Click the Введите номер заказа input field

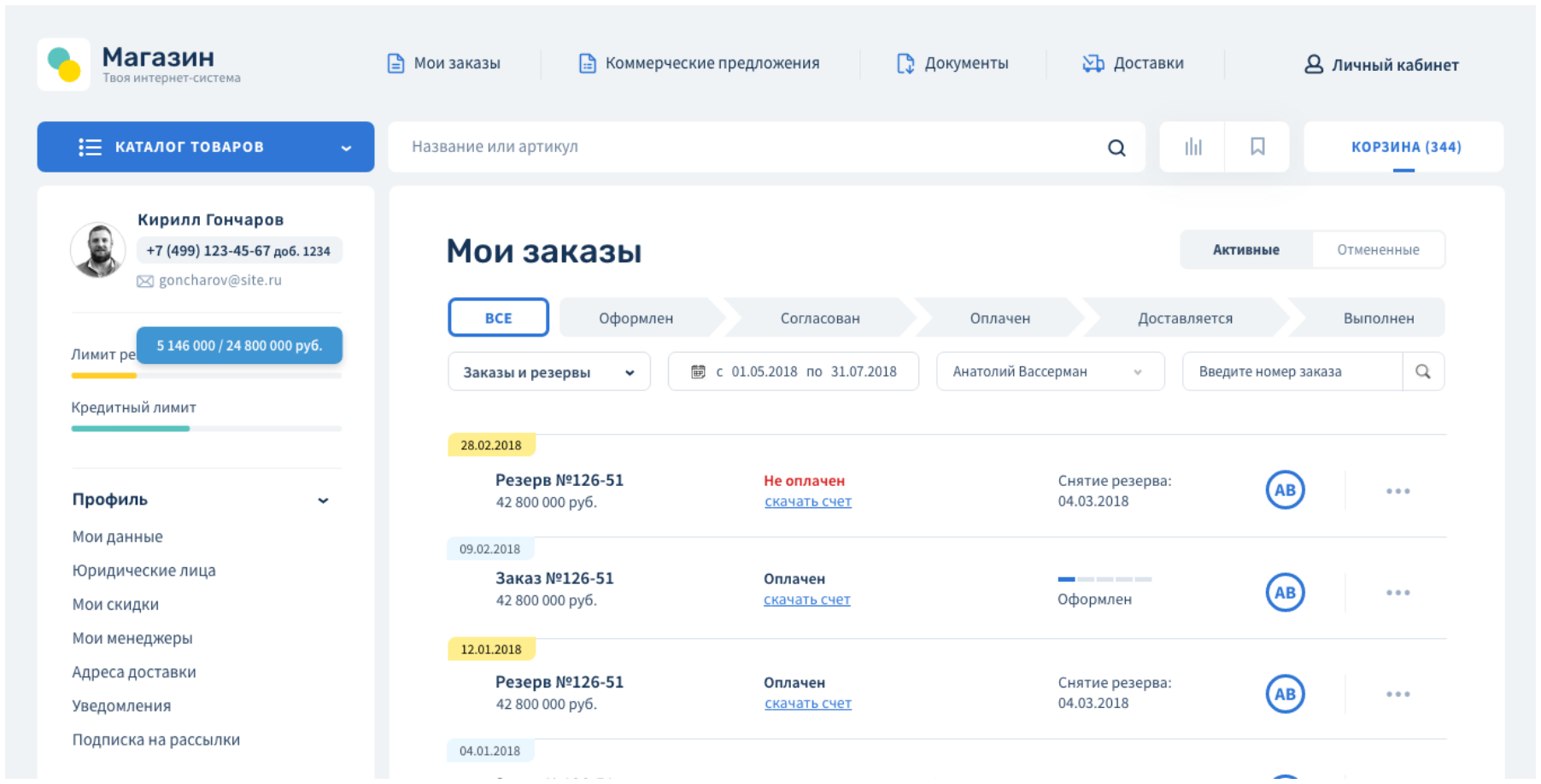pos(1291,372)
